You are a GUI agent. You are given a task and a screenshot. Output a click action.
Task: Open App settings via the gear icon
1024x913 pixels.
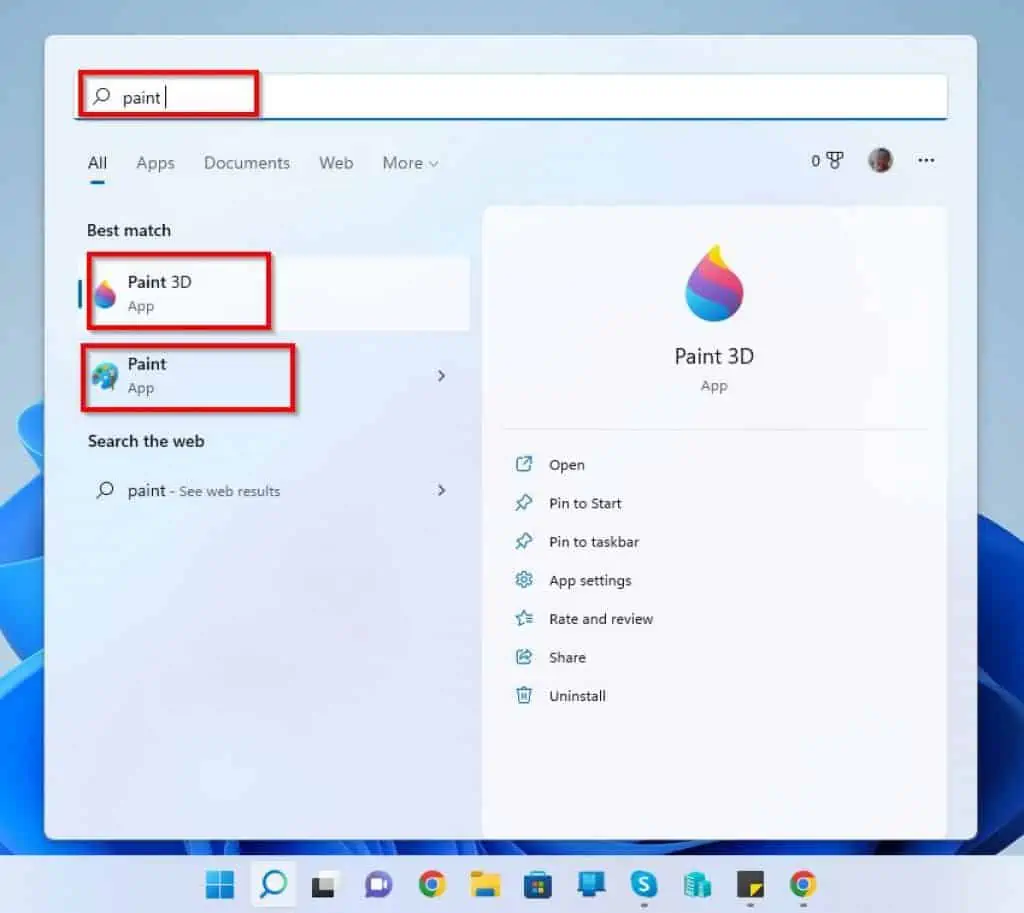pyautogui.click(x=524, y=581)
